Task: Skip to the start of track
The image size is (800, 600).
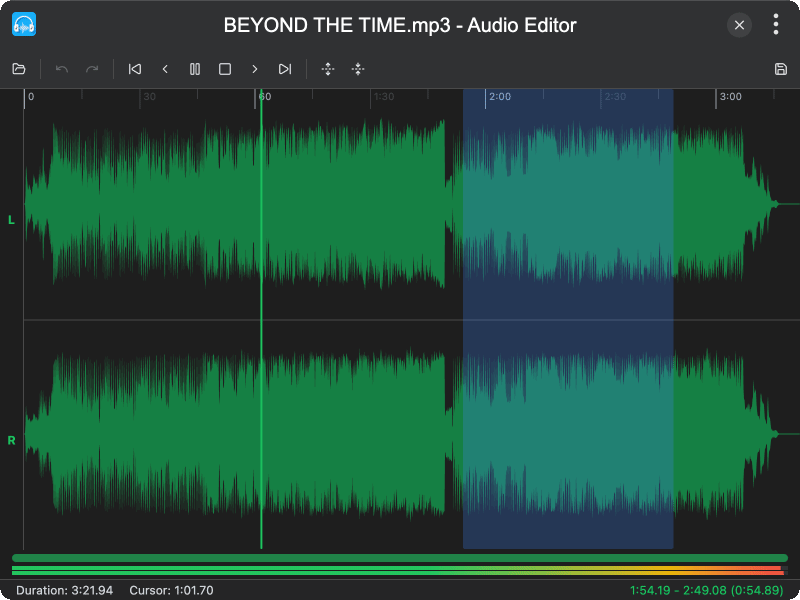Action: 135,69
